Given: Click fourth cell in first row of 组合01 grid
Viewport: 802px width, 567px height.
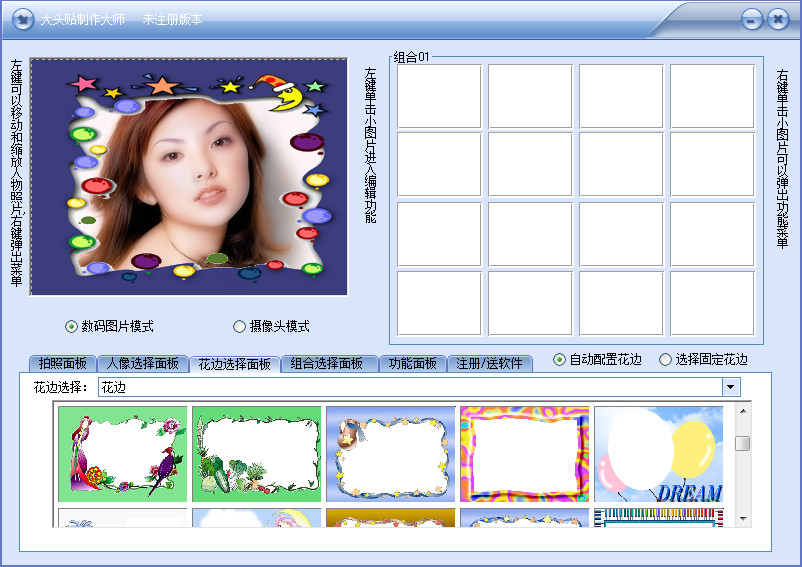Looking at the screenshot, I should pyautogui.click(x=712, y=96).
